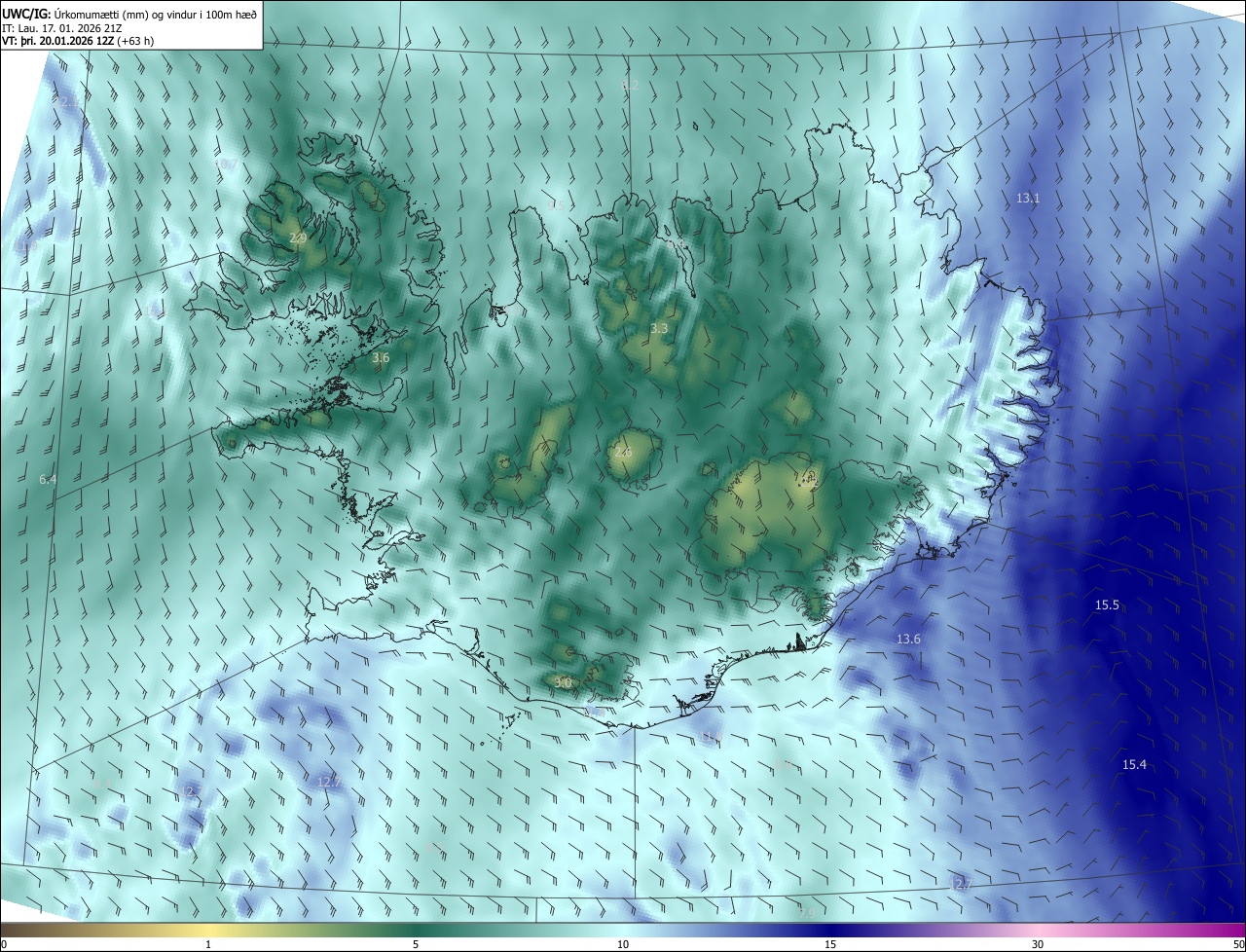The height and width of the screenshot is (952, 1246).
Task: Click the 3.6 value label on the map
Action: (381, 358)
